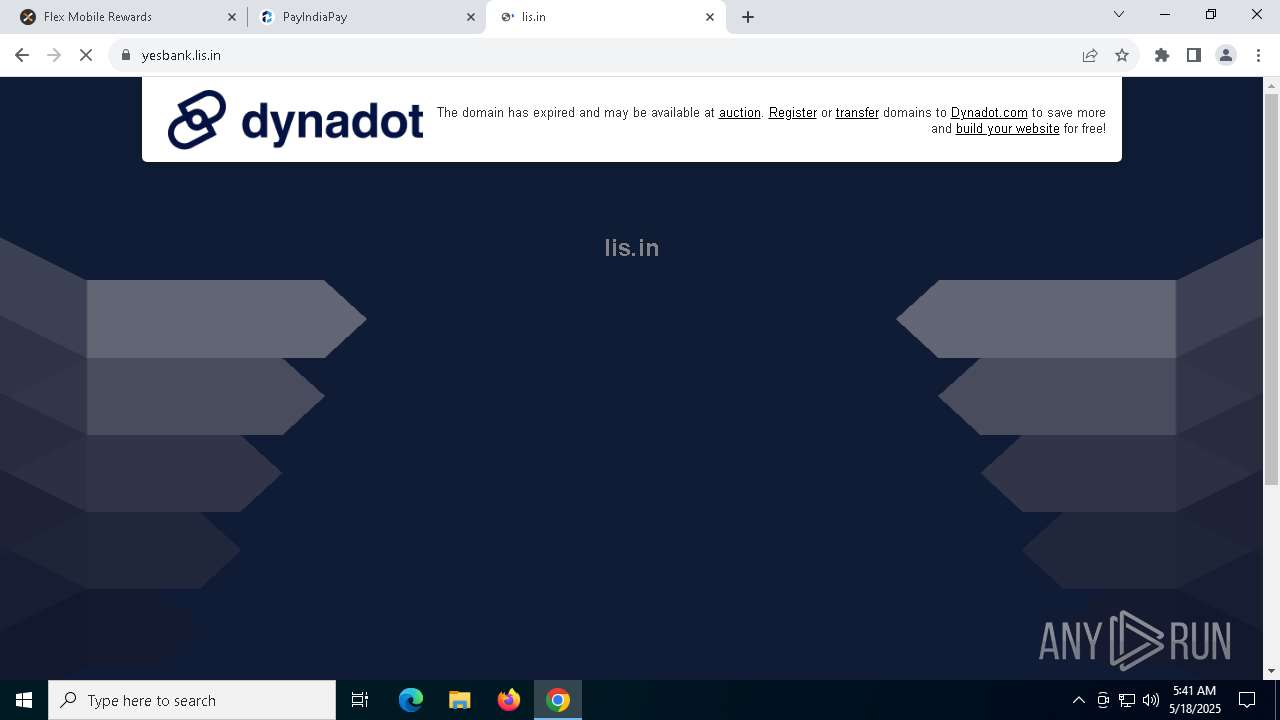The height and width of the screenshot is (720, 1280).
Task: Launch Microsoft Edge from the taskbar
Action: click(411, 700)
